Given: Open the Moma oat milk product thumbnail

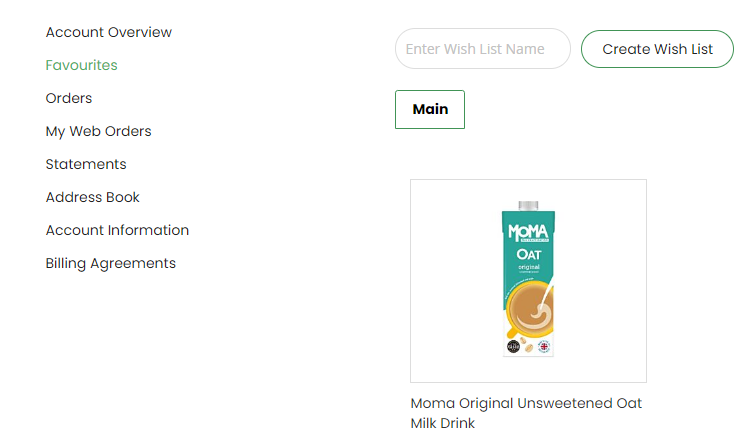Looking at the screenshot, I should click(528, 281).
